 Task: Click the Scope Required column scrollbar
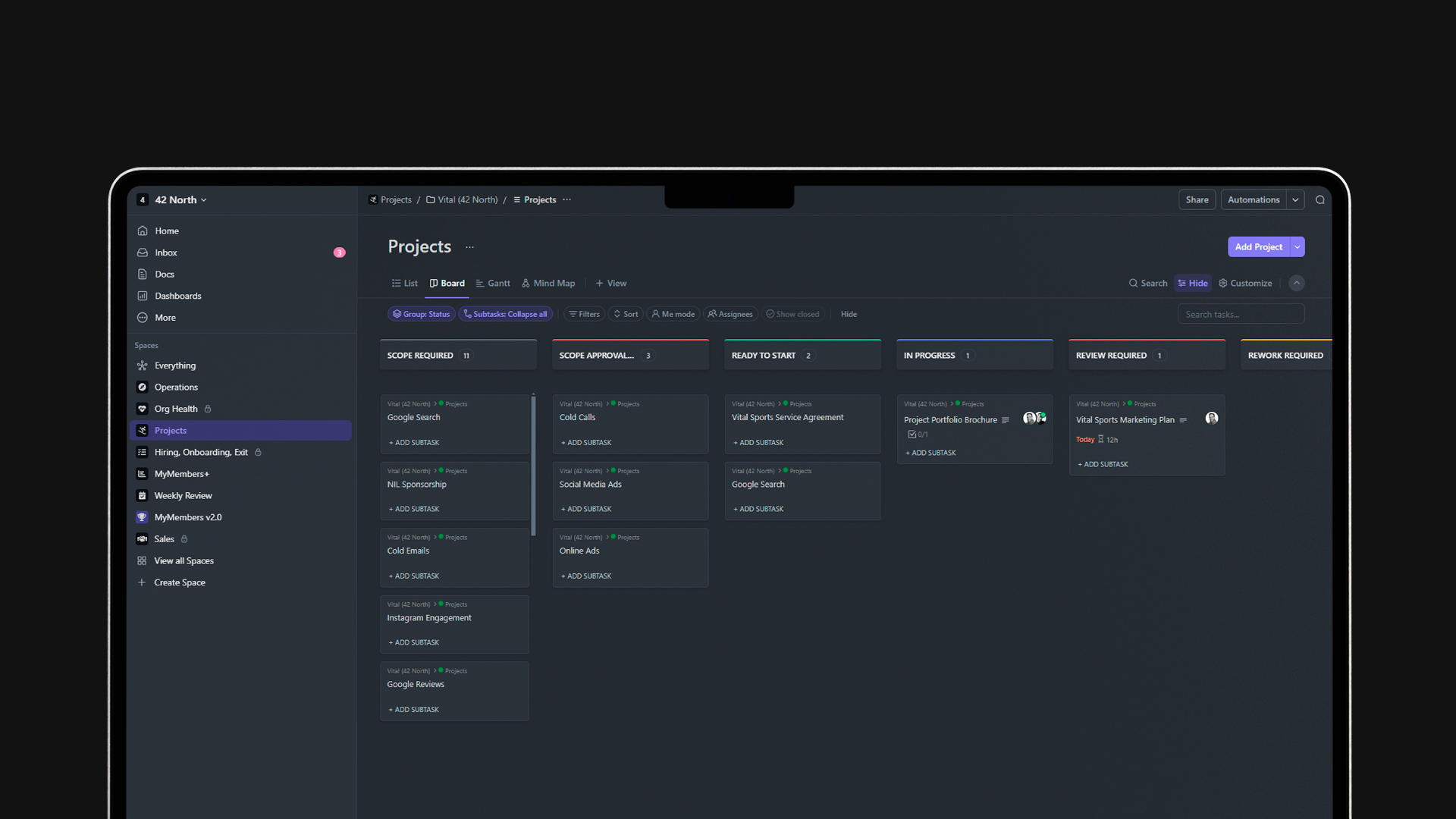click(533, 465)
